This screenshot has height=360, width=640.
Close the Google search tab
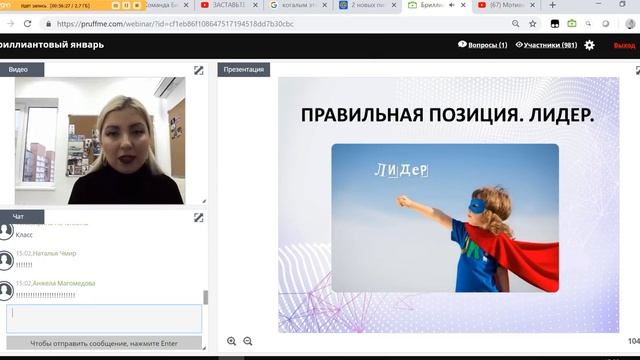click(325, 5)
